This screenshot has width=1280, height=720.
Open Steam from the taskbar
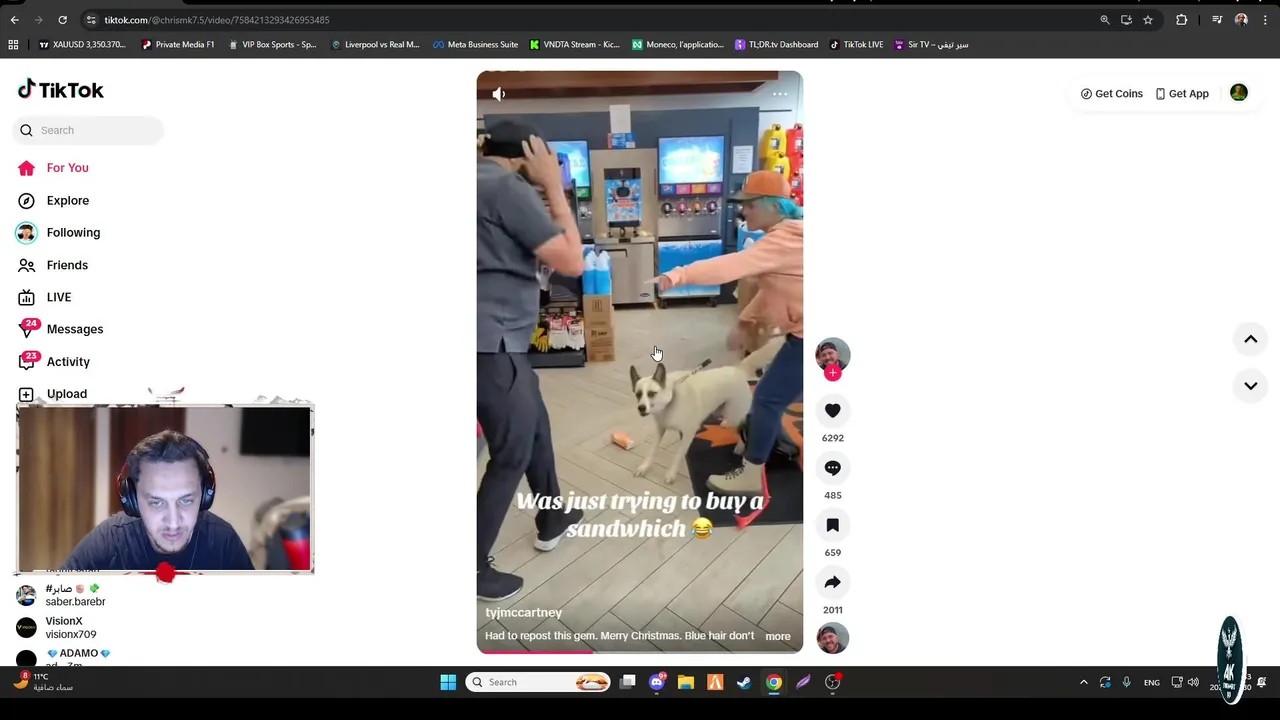[744, 682]
